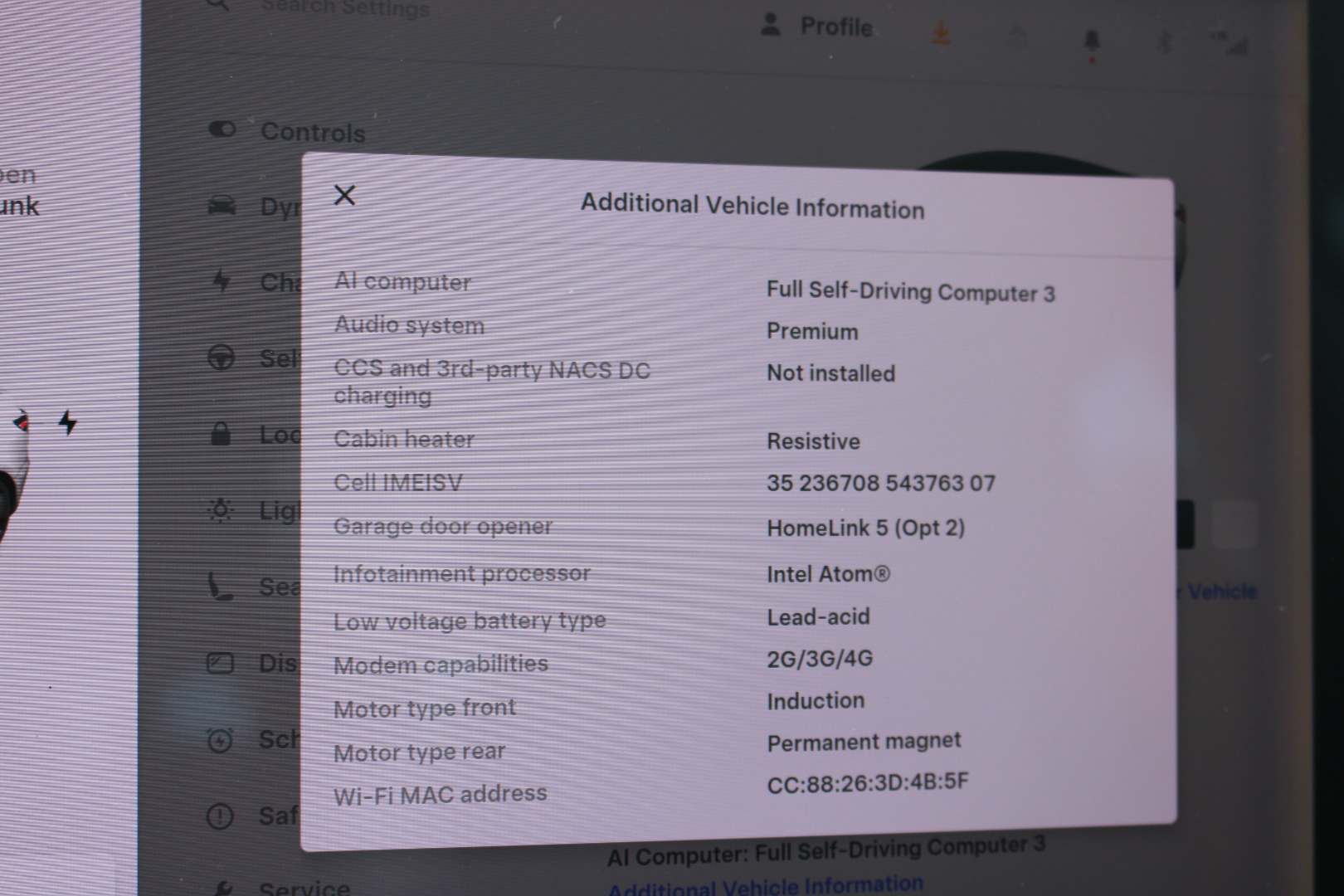Tap the 'Wi-Fi MAC address' row label
Image resolution: width=1344 pixels, height=896 pixels.
pos(440,795)
